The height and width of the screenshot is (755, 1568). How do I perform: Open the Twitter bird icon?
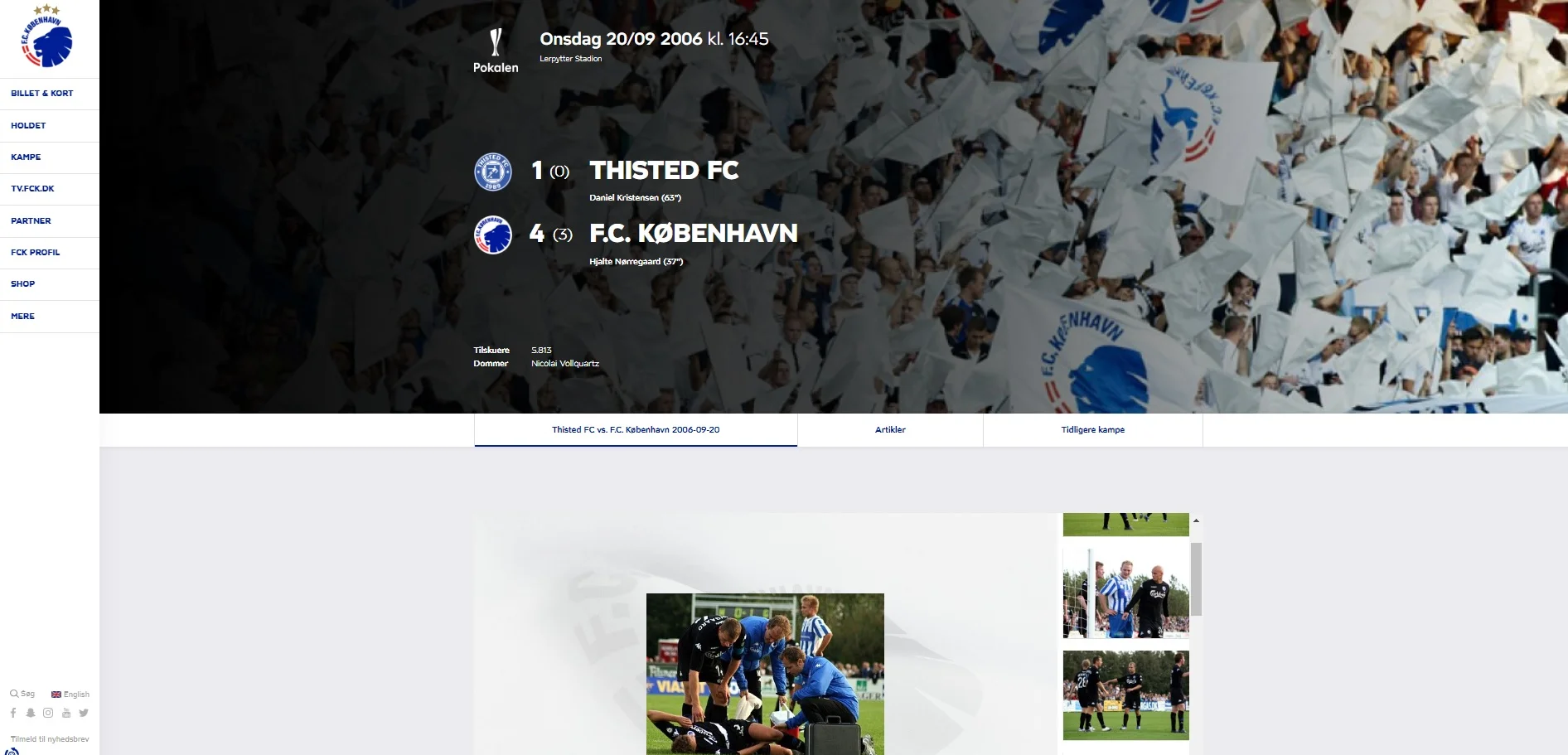84,713
